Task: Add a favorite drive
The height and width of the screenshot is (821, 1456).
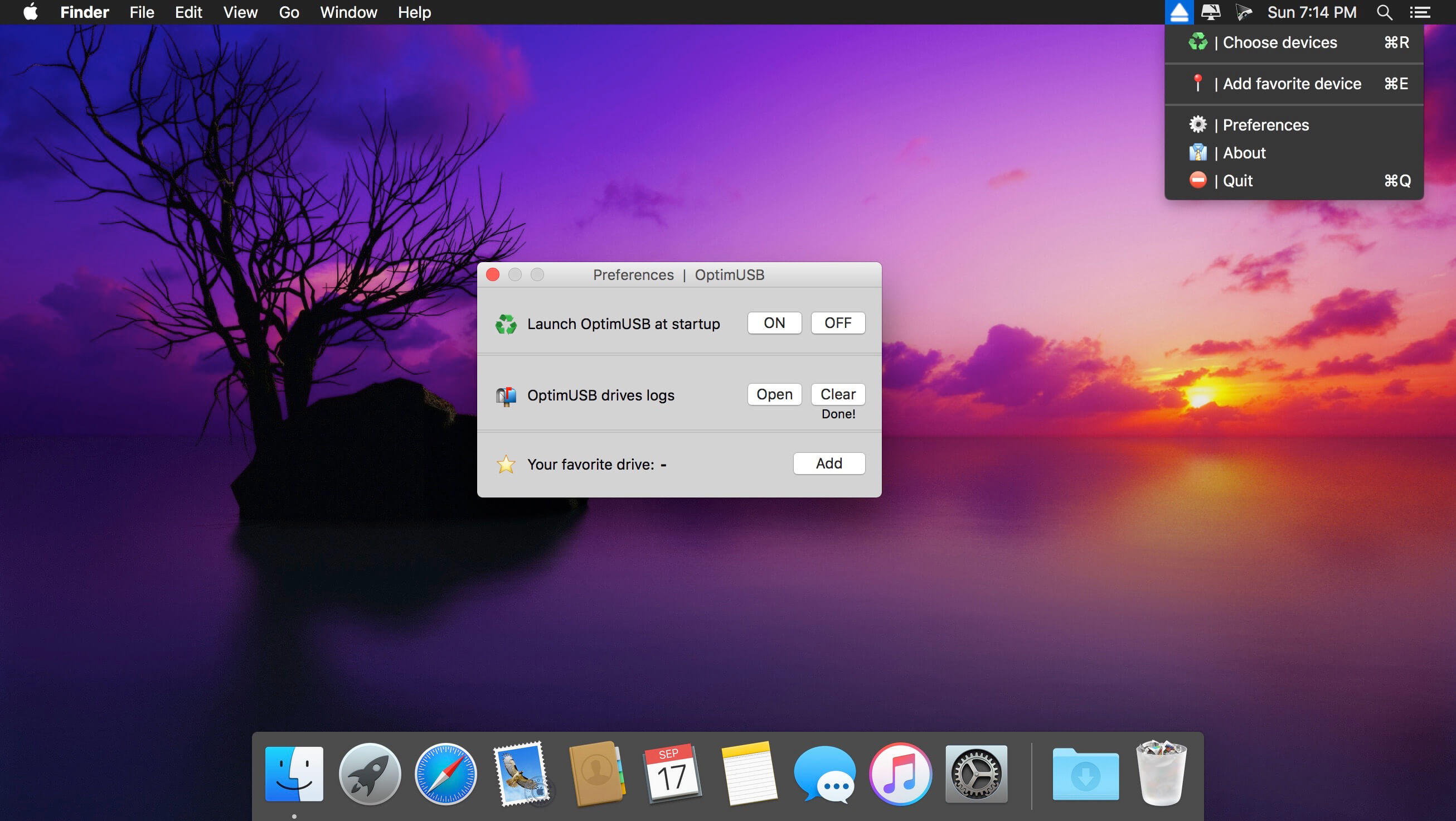Action: coord(828,463)
